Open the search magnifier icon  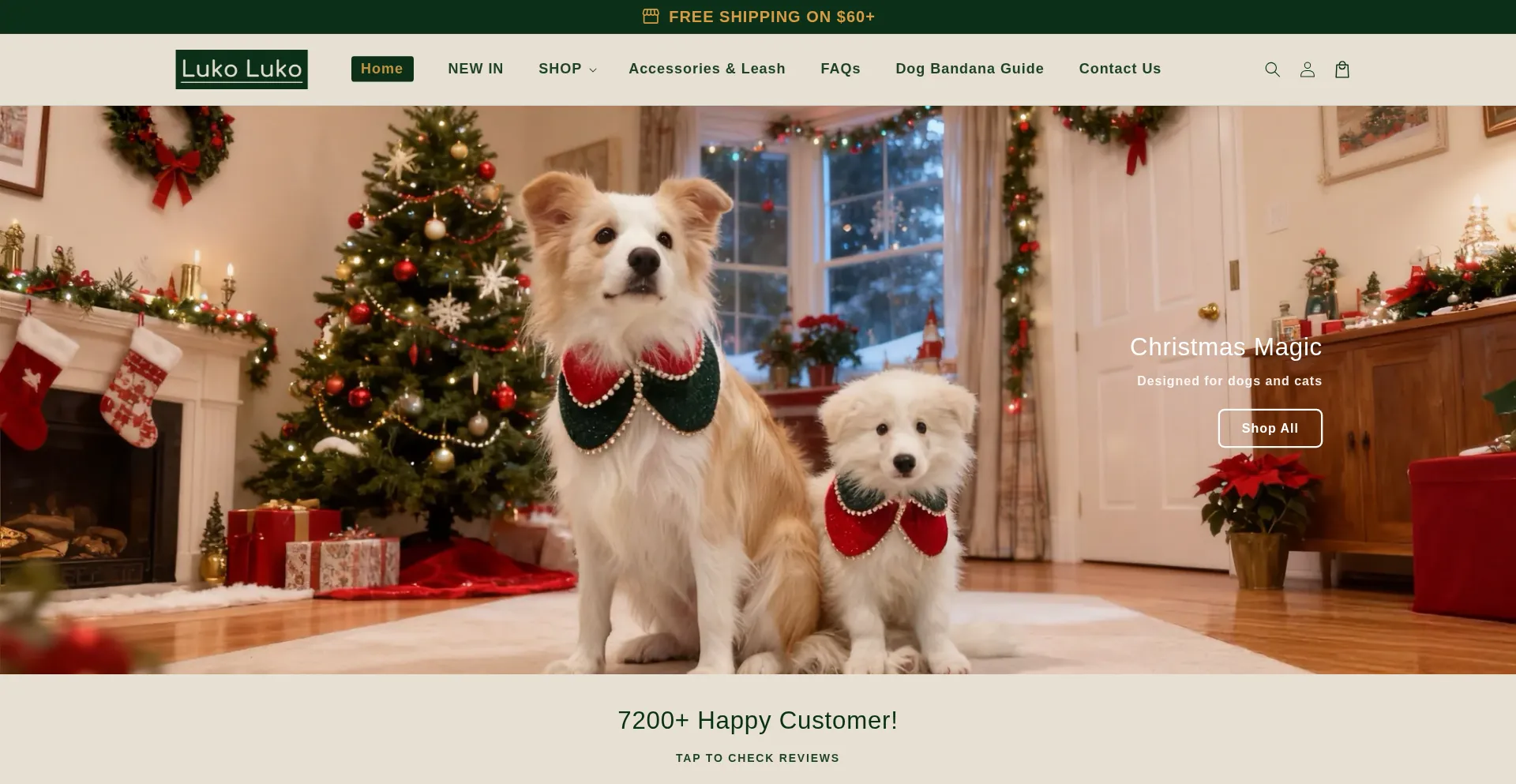pos(1272,69)
